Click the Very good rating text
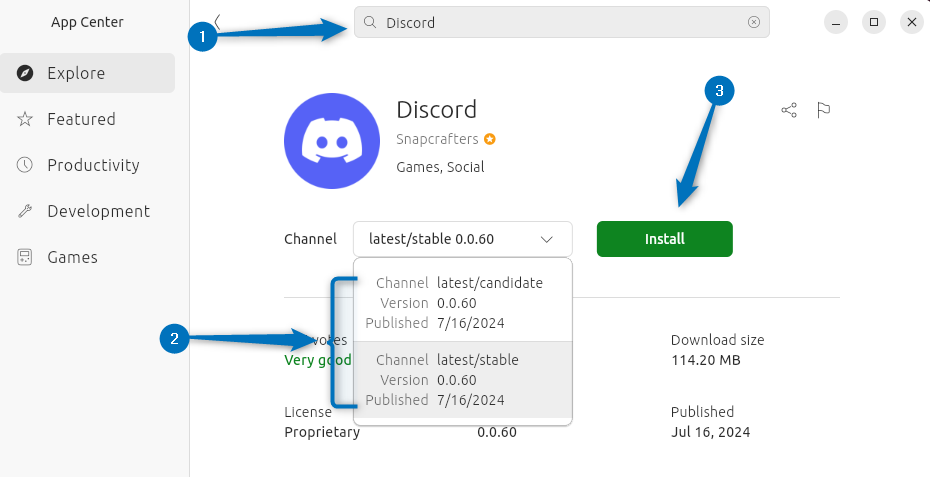Screen dimensions: 930x477 318,360
